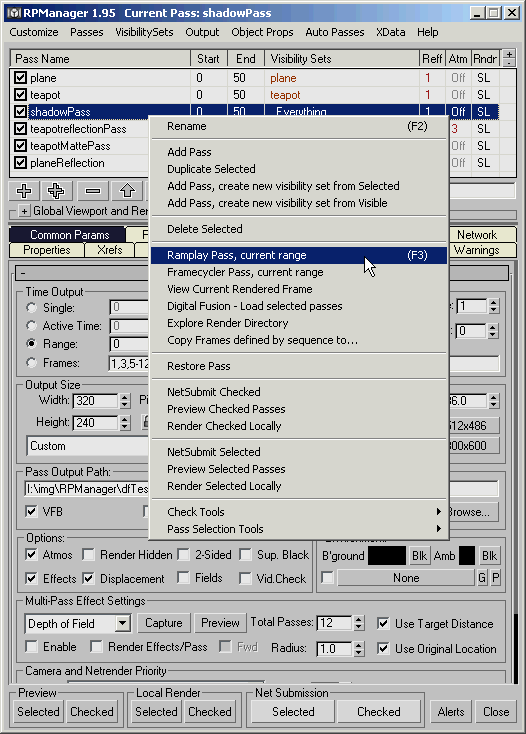Click the B'ground black color swatch

pyautogui.click(x=387, y=556)
